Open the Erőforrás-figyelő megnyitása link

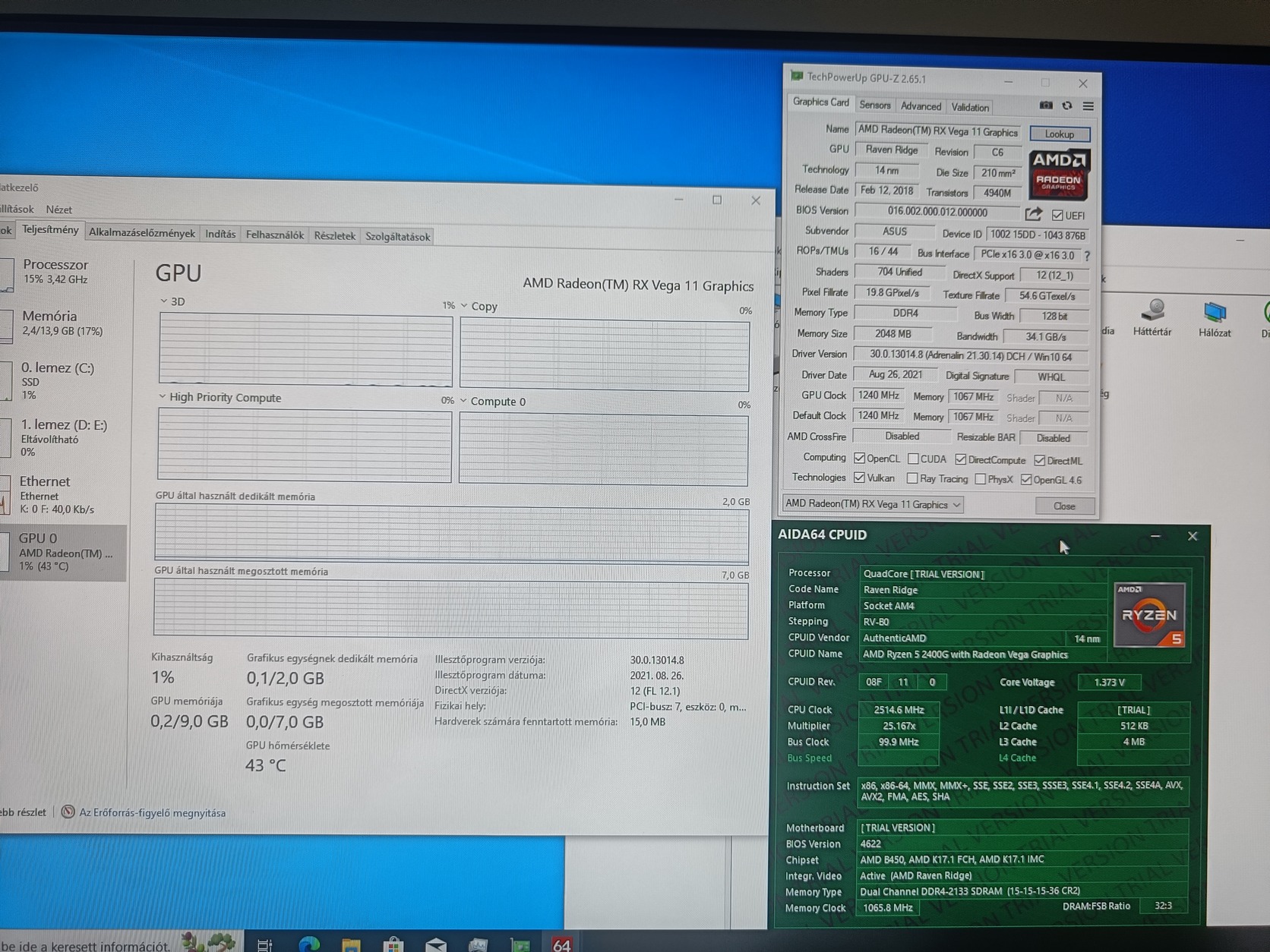point(152,813)
